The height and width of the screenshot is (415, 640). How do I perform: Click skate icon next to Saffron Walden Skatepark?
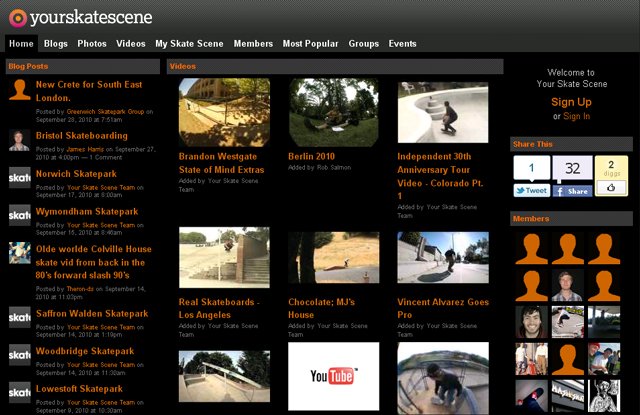pos(19,317)
